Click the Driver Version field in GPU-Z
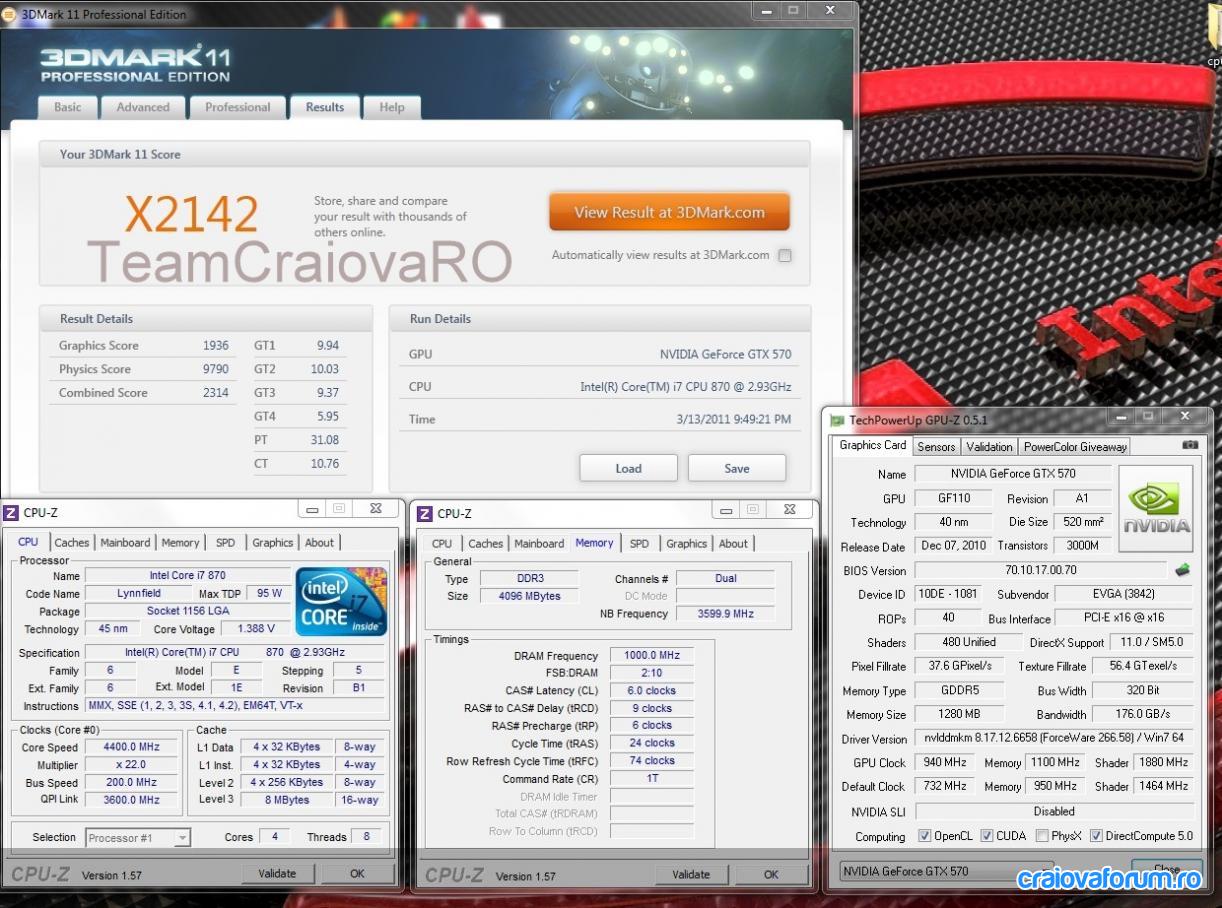This screenshot has height=908, width=1222. point(1054,738)
